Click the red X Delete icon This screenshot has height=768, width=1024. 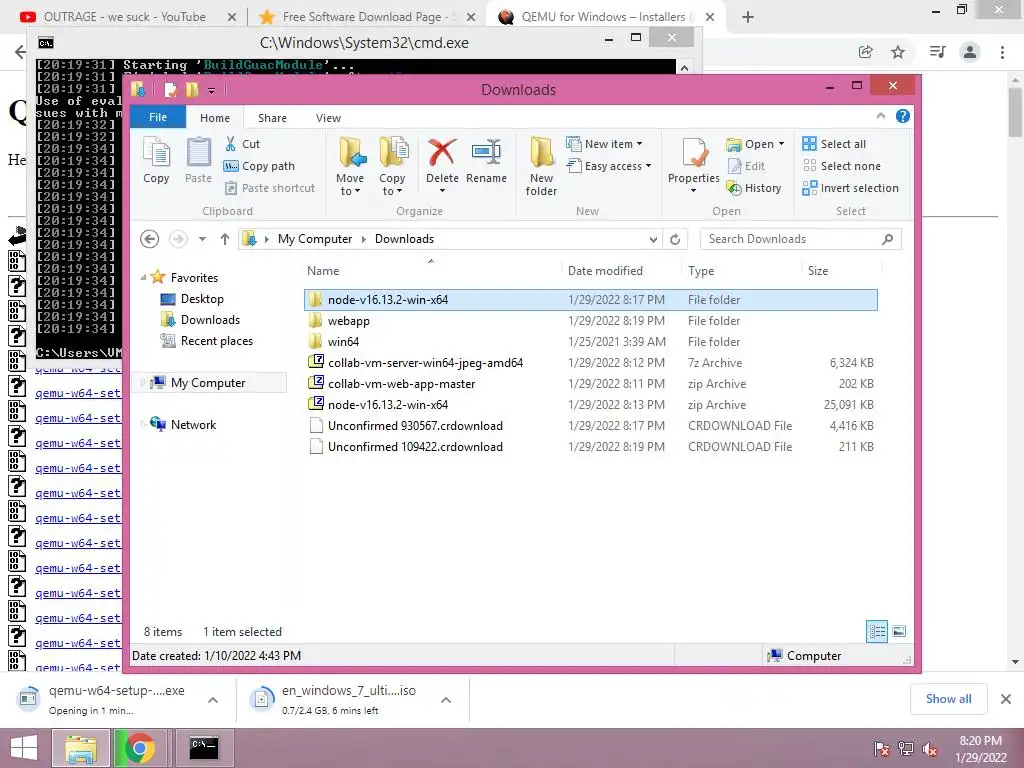(x=442, y=154)
